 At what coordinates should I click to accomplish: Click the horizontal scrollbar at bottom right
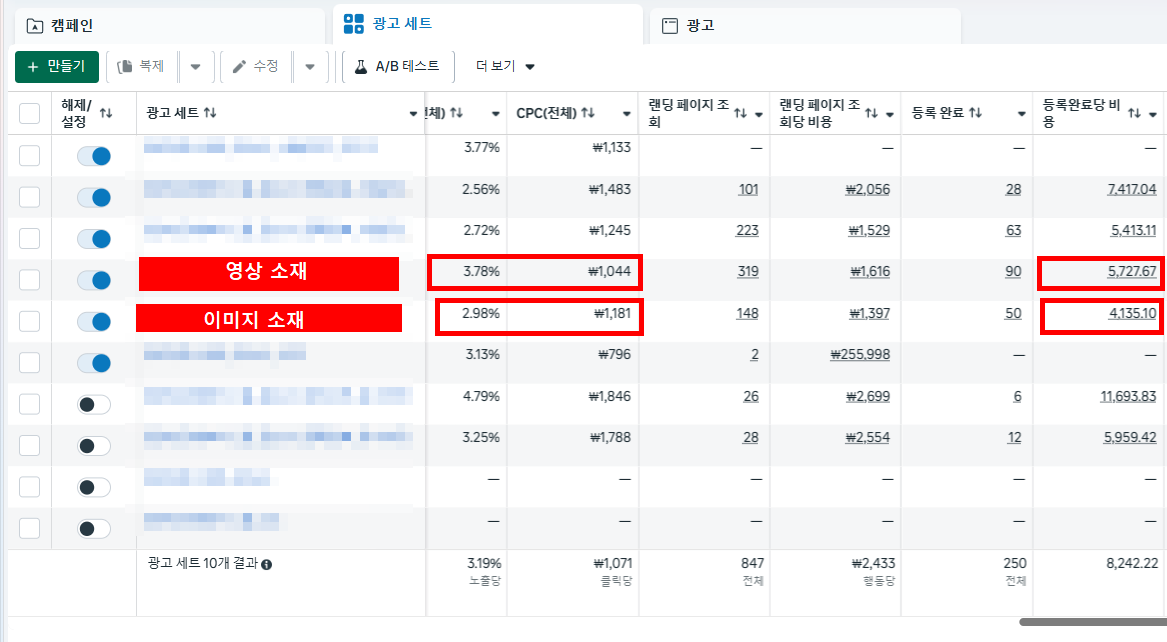1090,622
